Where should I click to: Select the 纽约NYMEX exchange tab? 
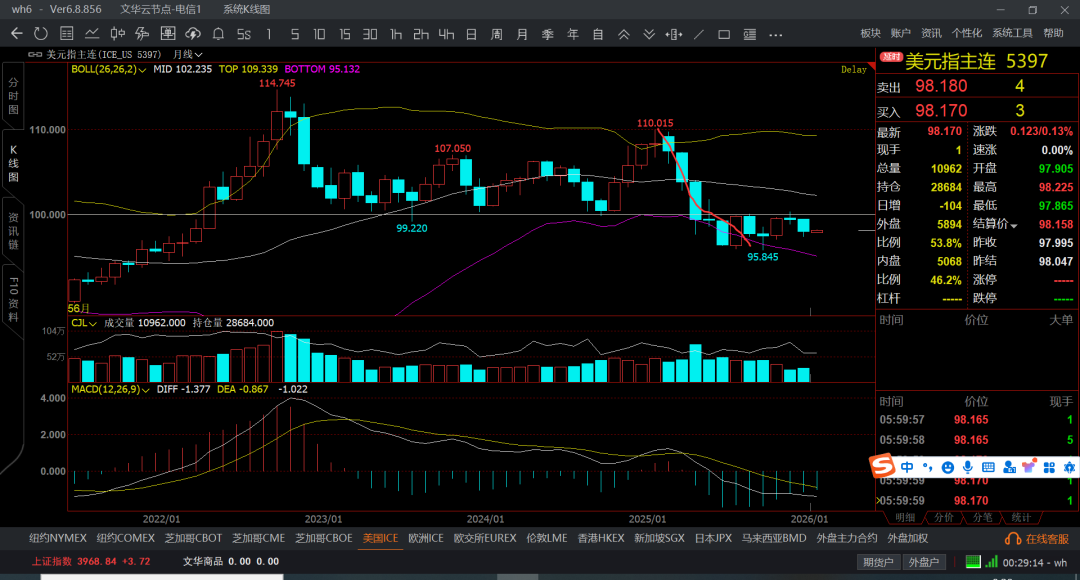click(58, 538)
